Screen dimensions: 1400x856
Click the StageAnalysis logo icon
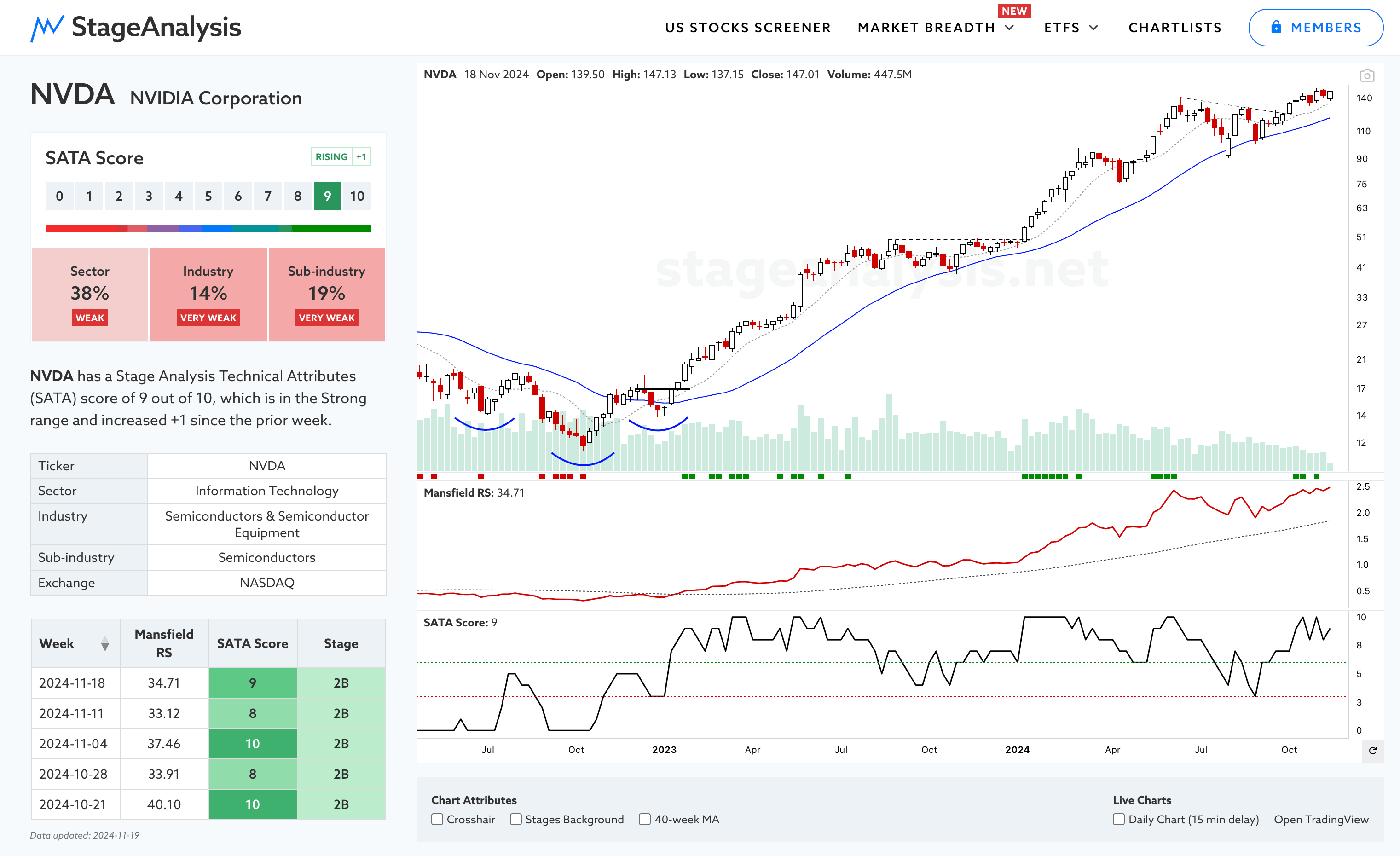(46, 28)
